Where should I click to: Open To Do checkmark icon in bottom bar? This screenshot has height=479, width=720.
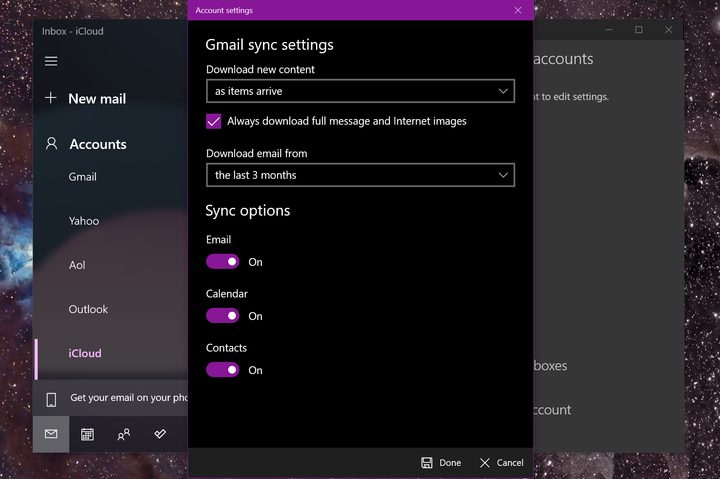(160, 434)
